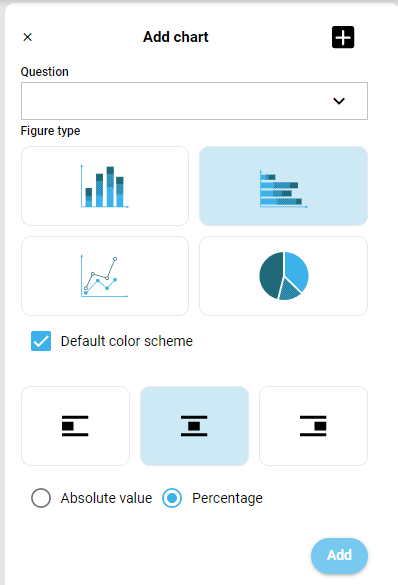This screenshot has height=585, width=398.
Task: Select the horizontal stacked bar chart type
Action: coord(283,186)
